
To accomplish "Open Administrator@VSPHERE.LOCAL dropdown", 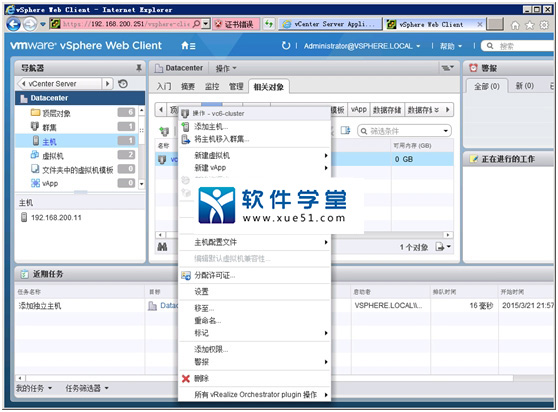I will pyautogui.click(x=362, y=46).
